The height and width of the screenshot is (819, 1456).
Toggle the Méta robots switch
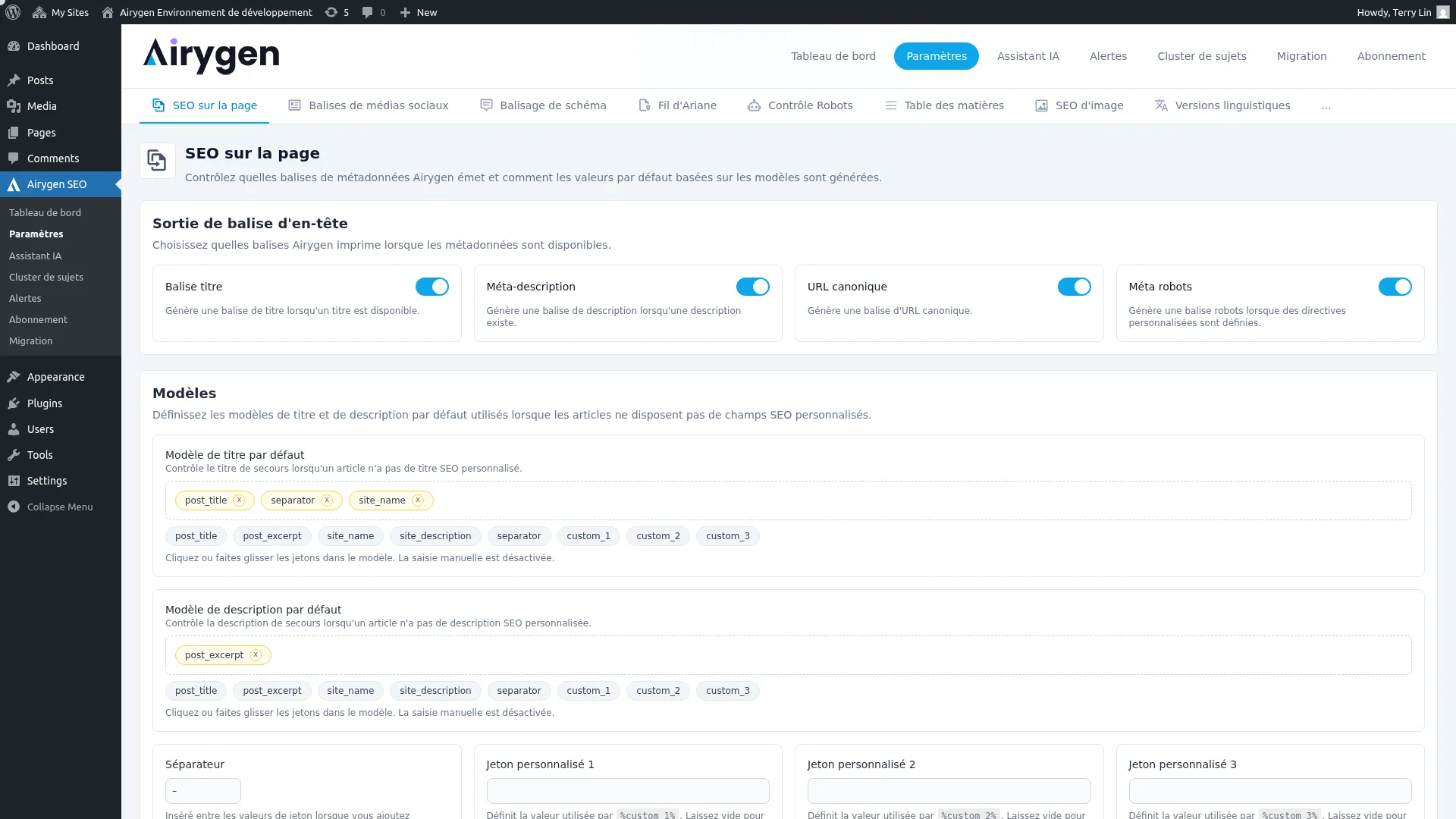[x=1395, y=287]
